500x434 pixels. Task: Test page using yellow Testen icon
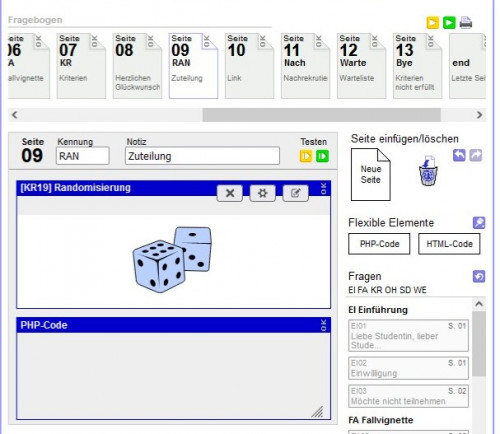(306, 156)
